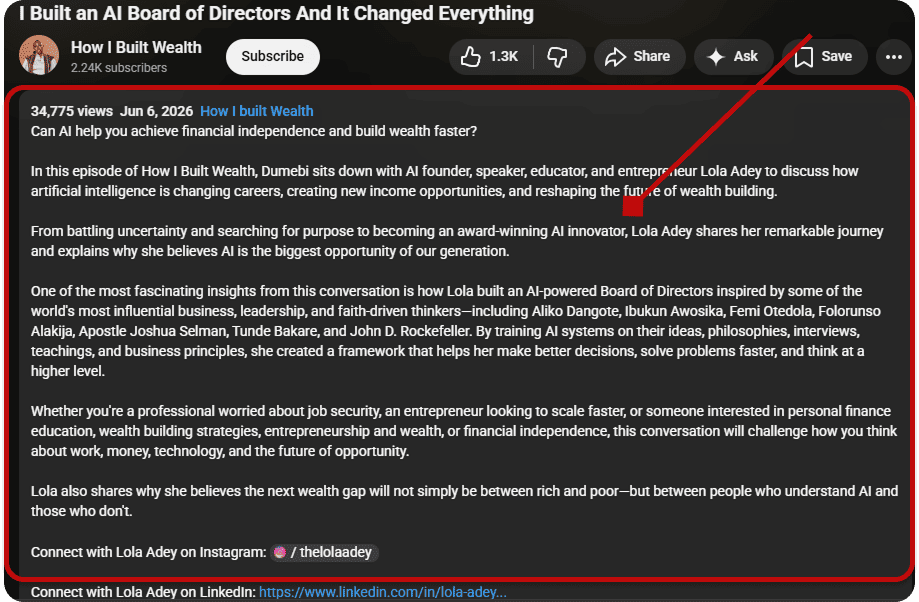Image resolution: width=919 pixels, height=602 pixels.
Task: Open the channel avatar image
Action: [39, 55]
